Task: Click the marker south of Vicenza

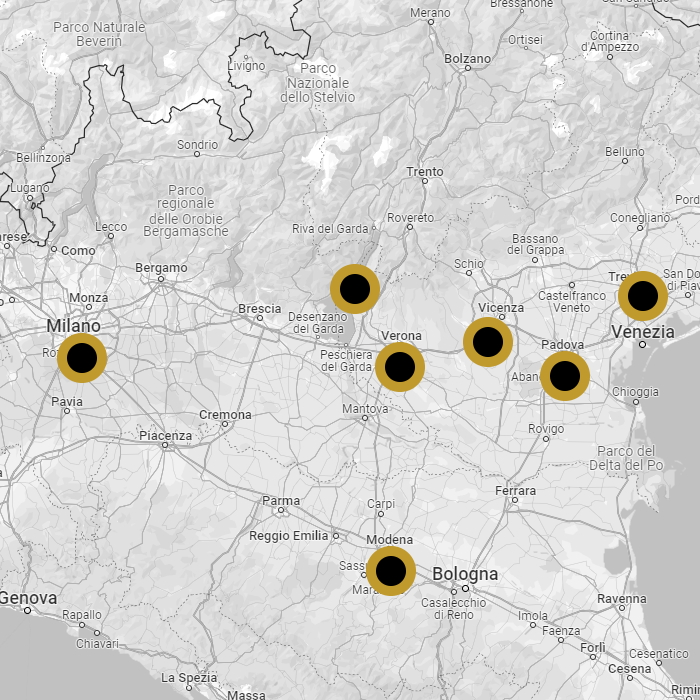Action: click(488, 343)
